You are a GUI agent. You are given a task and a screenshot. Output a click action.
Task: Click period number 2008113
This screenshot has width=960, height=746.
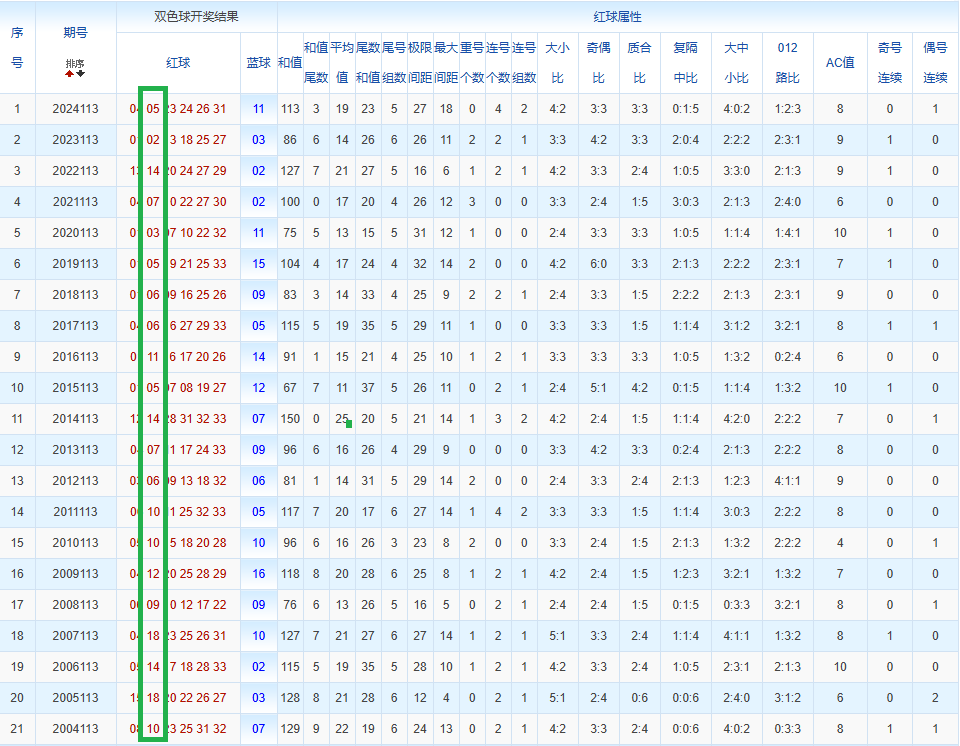point(75,605)
